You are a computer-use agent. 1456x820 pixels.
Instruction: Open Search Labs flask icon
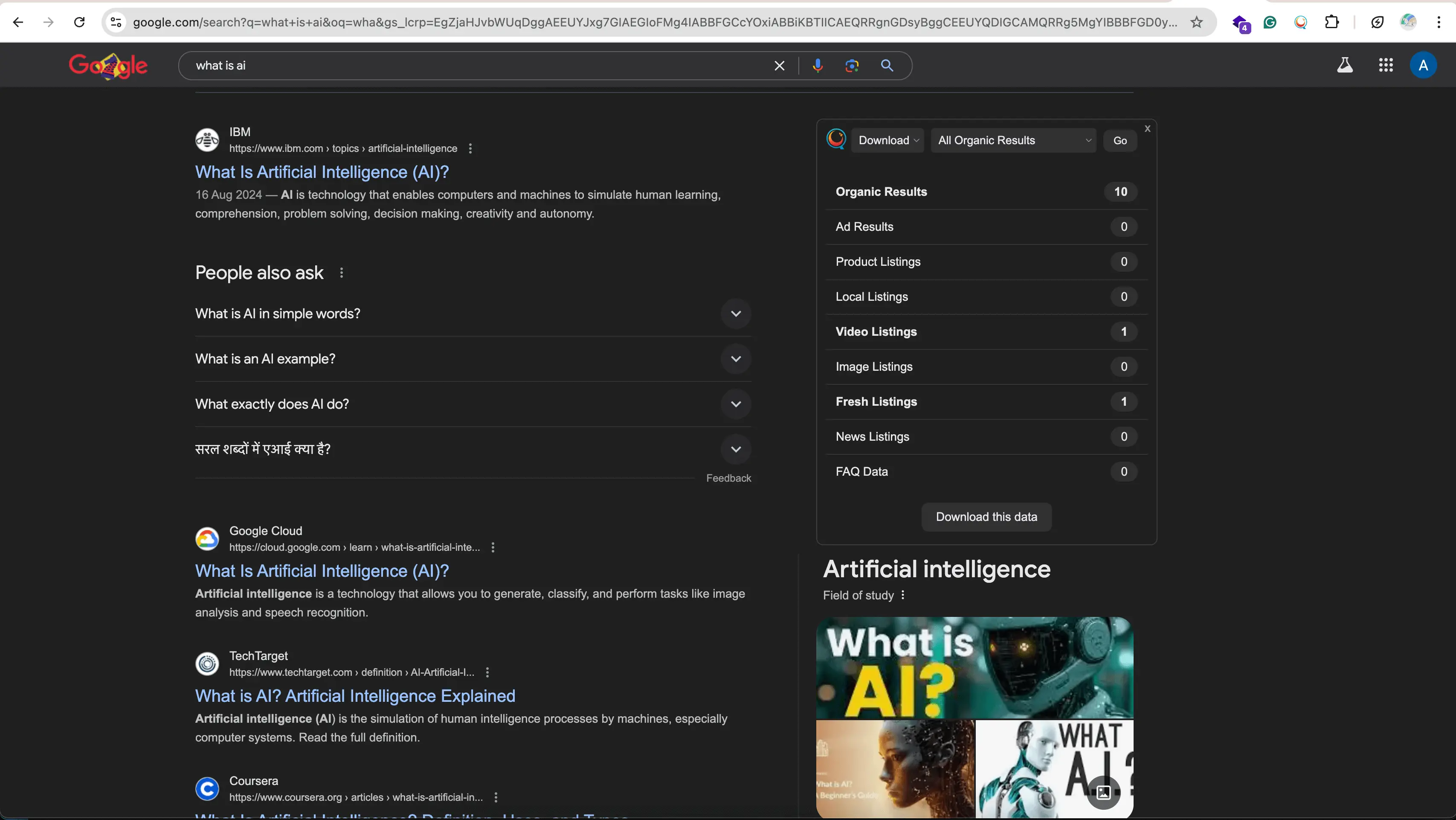pos(1345,66)
